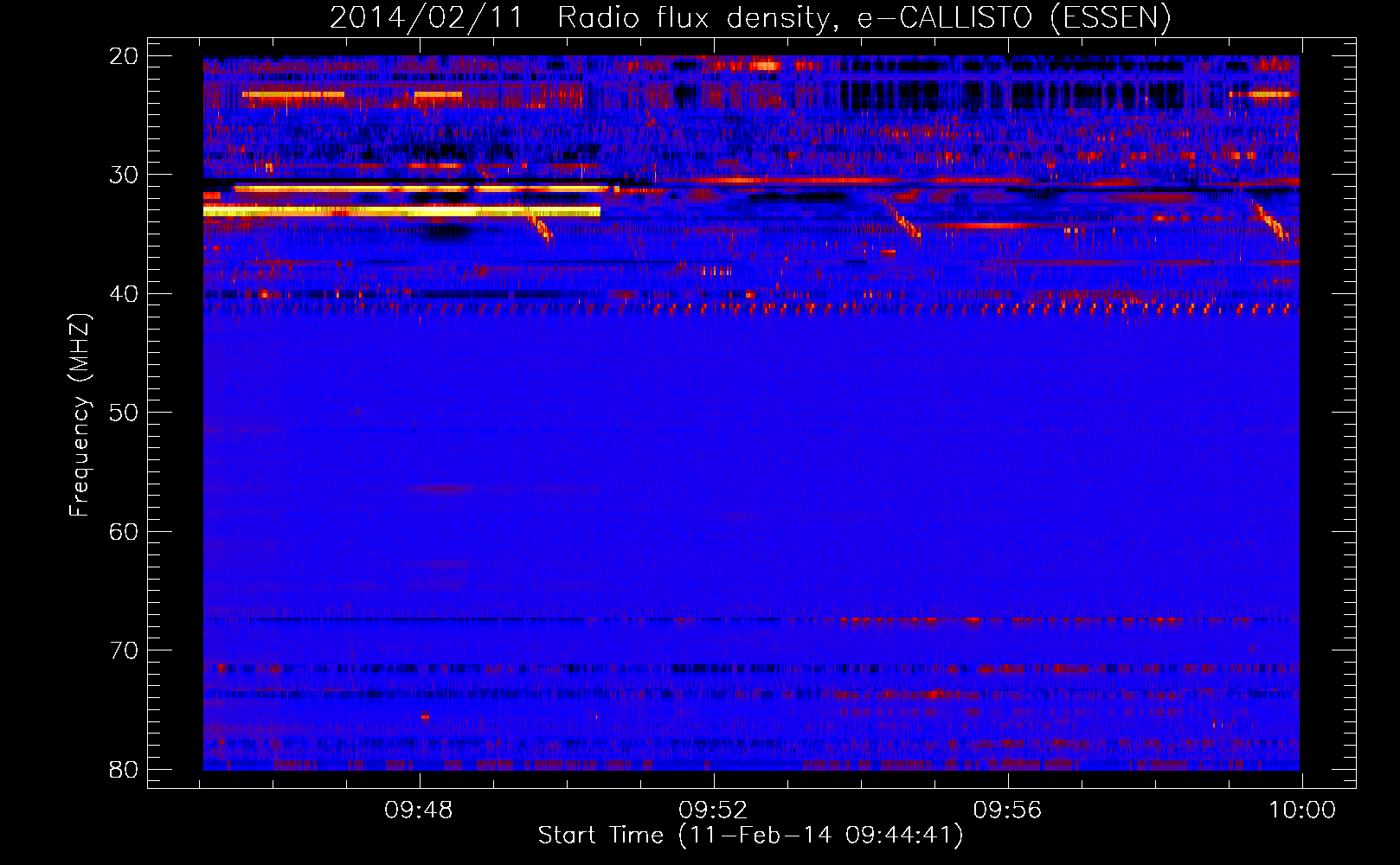This screenshot has width=1400, height=865.
Task: Click the '09:56' time tick label
Action: pos(1007,811)
